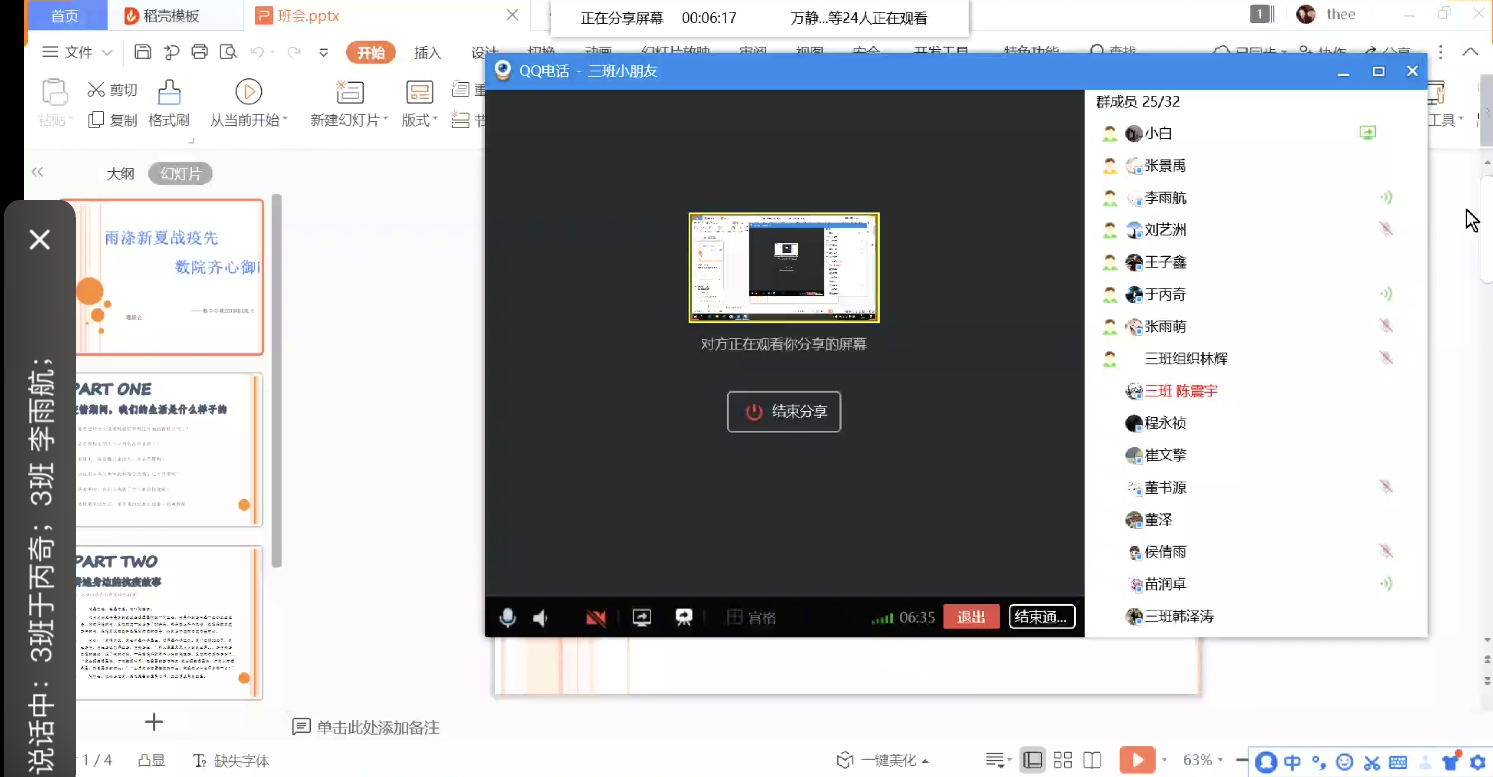The width and height of the screenshot is (1493, 777).
Task: Select the PART TWO slide thumbnail
Action: (166, 622)
